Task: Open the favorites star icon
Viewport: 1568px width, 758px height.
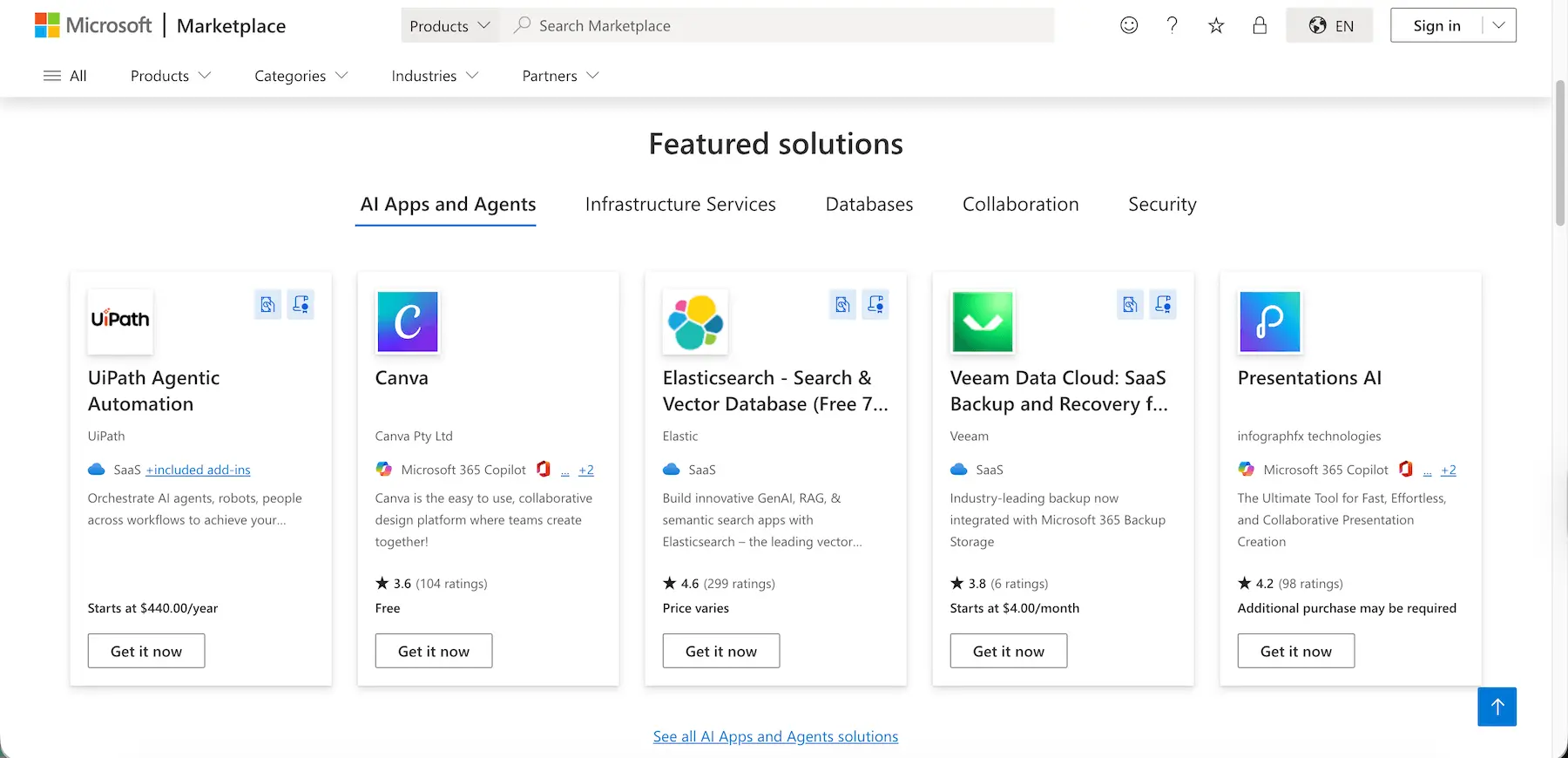Action: (x=1216, y=25)
